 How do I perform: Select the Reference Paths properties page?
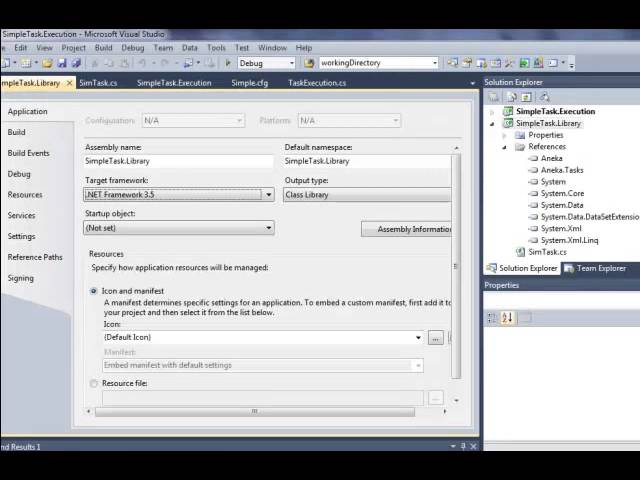pyautogui.click(x=35, y=257)
